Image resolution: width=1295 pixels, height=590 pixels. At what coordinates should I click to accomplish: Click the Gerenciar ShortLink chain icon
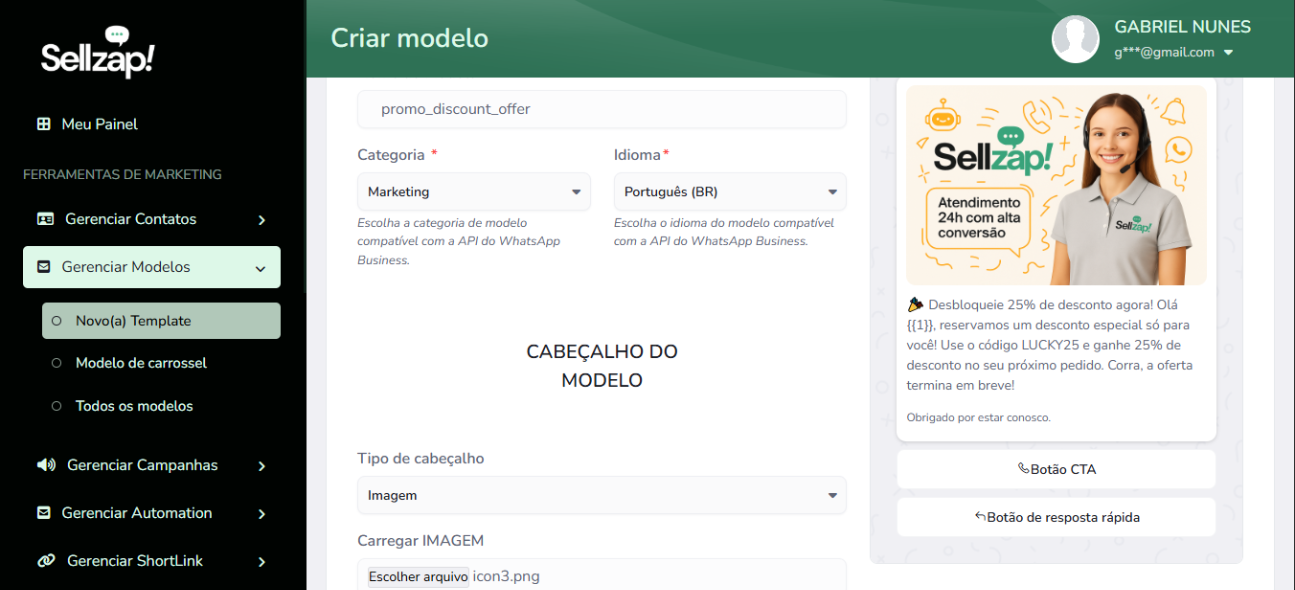coord(46,561)
